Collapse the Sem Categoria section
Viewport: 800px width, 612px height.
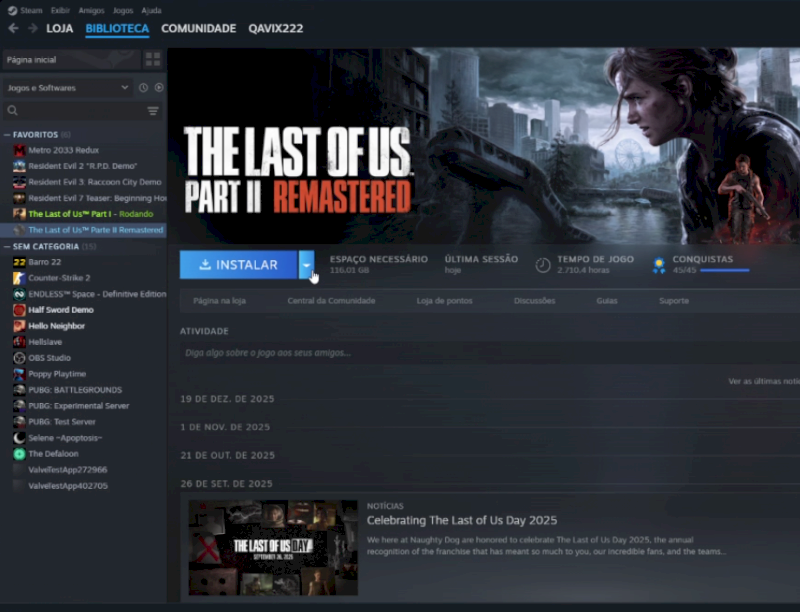click(x=6, y=246)
